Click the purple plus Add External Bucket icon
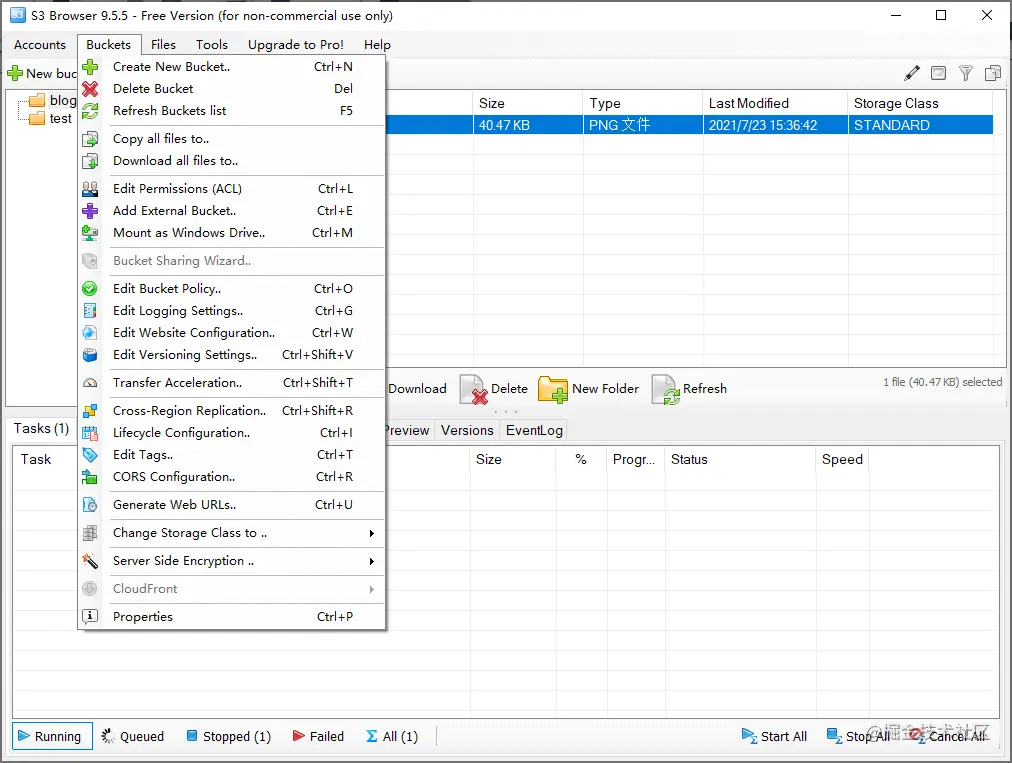This screenshot has height=763, width=1012. (90, 210)
